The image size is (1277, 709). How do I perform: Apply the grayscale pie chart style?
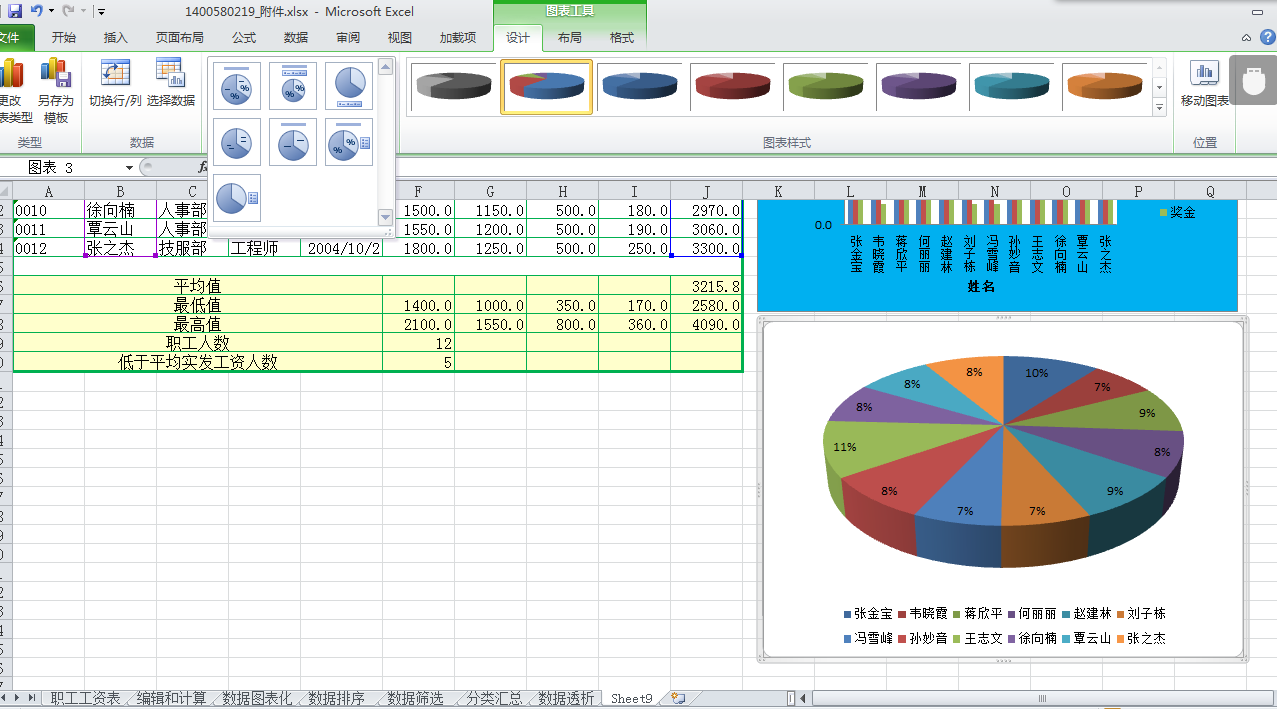coord(454,87)
